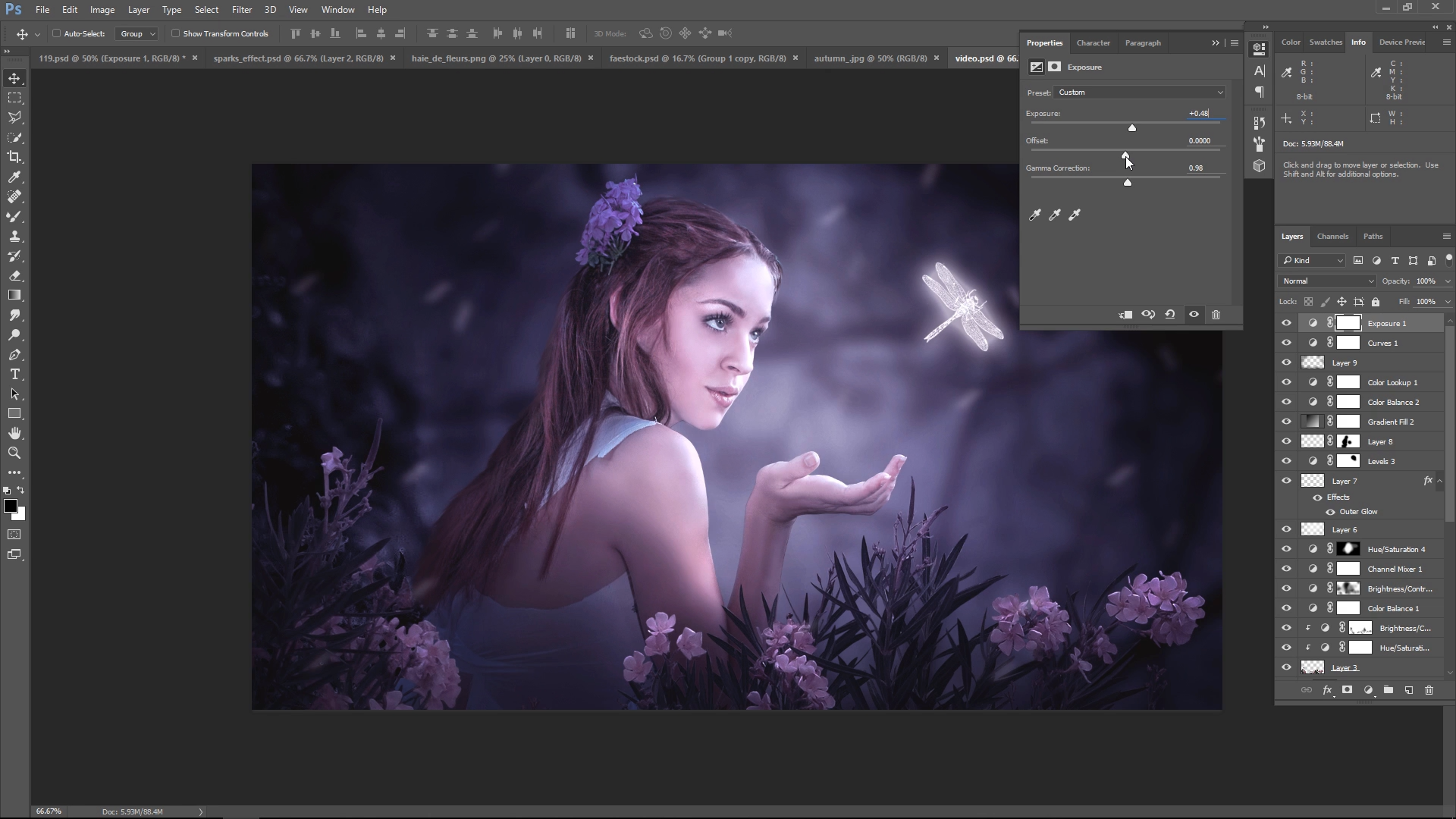Select the Polygonal Lasso tool
This screenshot has width=1456, height=819.
(14, 118)
